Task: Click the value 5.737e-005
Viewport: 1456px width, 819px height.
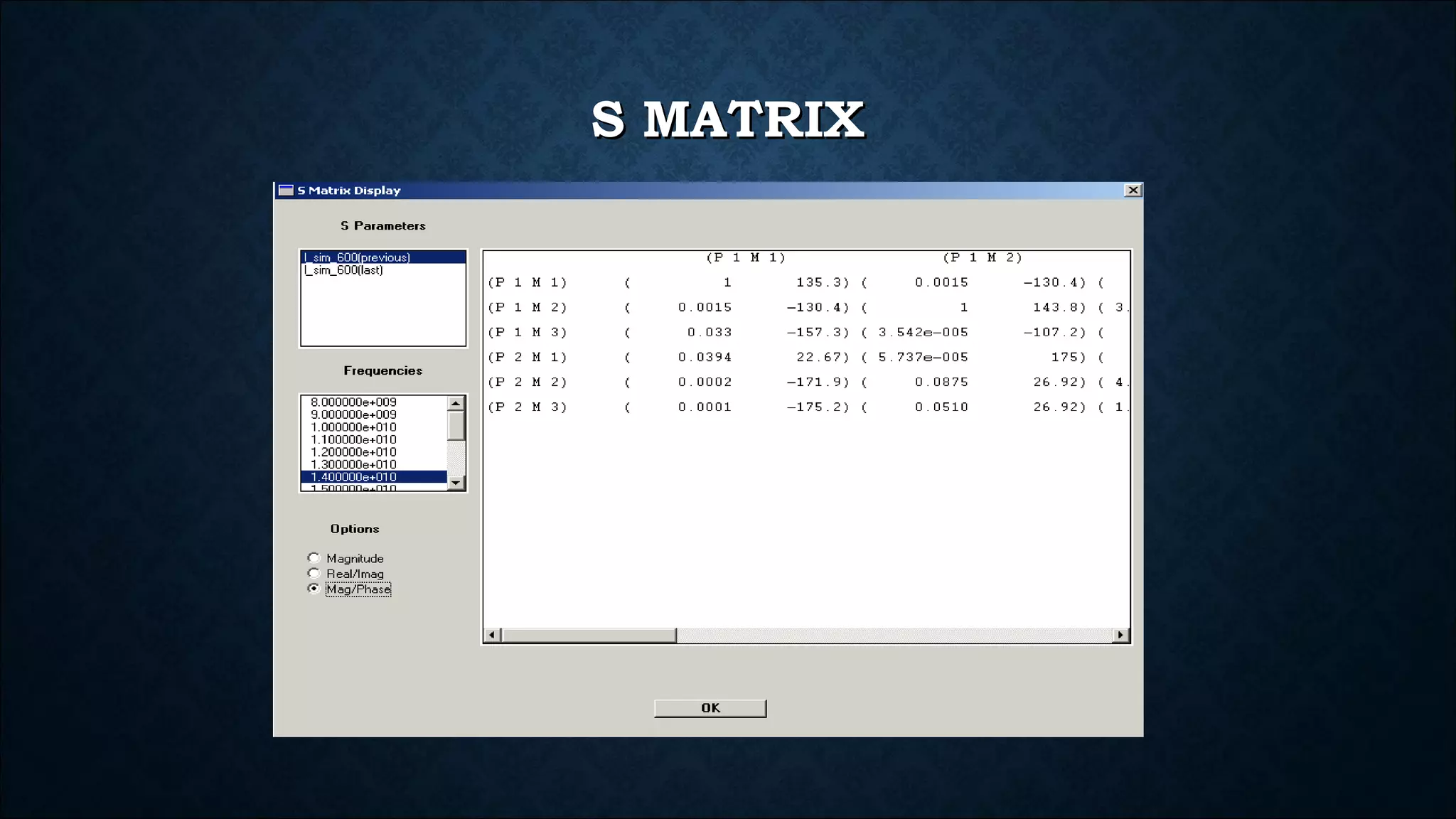Action: coord(923,357)
